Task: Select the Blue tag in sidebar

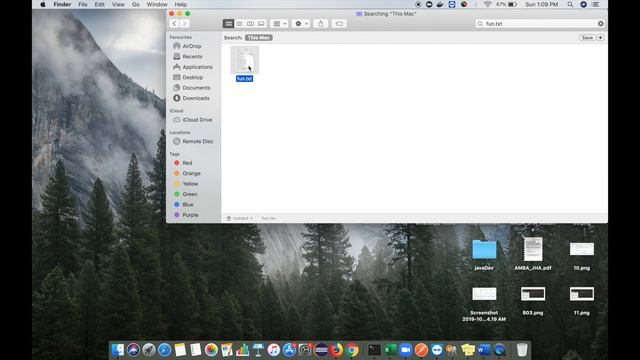Action: click(x=188, y=204)
